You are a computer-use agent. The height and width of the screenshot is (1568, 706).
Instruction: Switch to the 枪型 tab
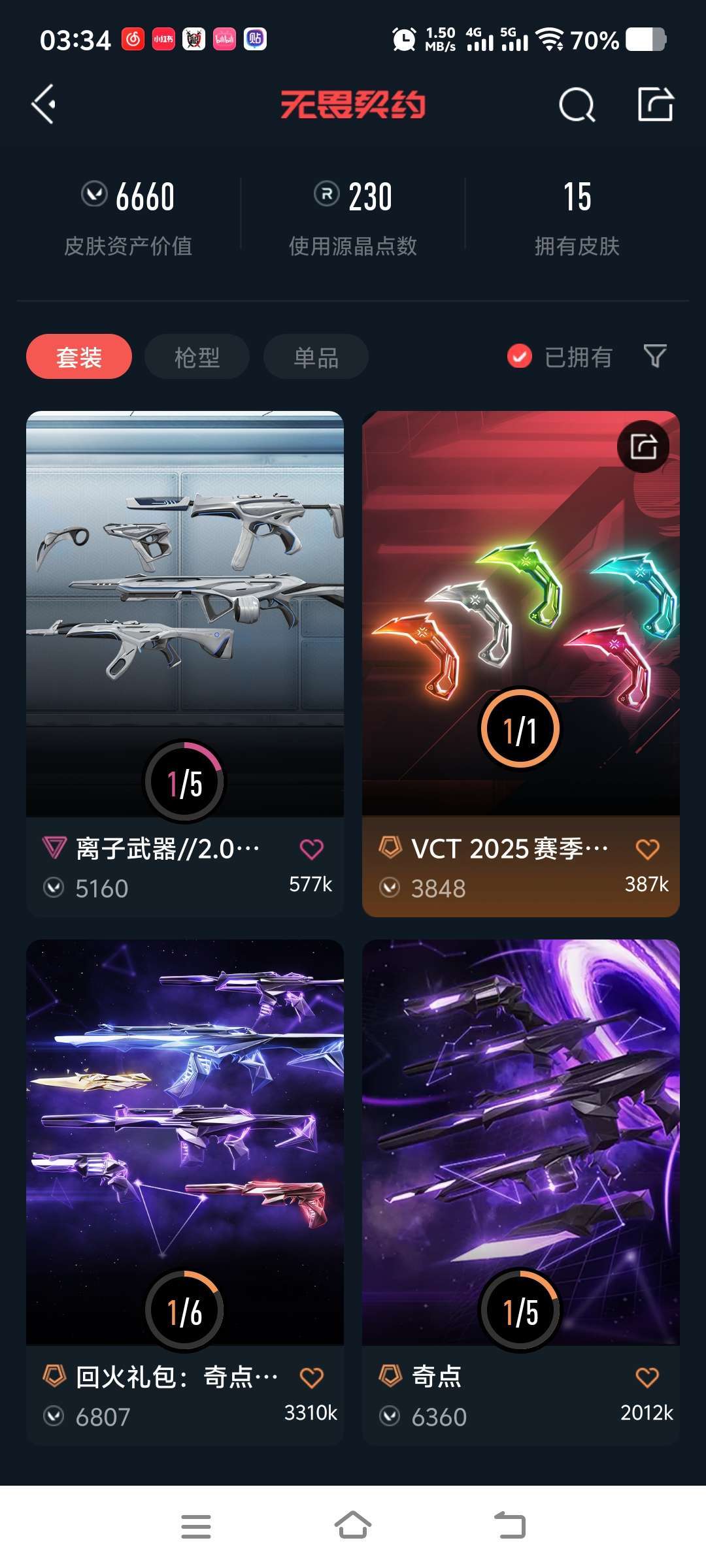(x=197, y=357)
